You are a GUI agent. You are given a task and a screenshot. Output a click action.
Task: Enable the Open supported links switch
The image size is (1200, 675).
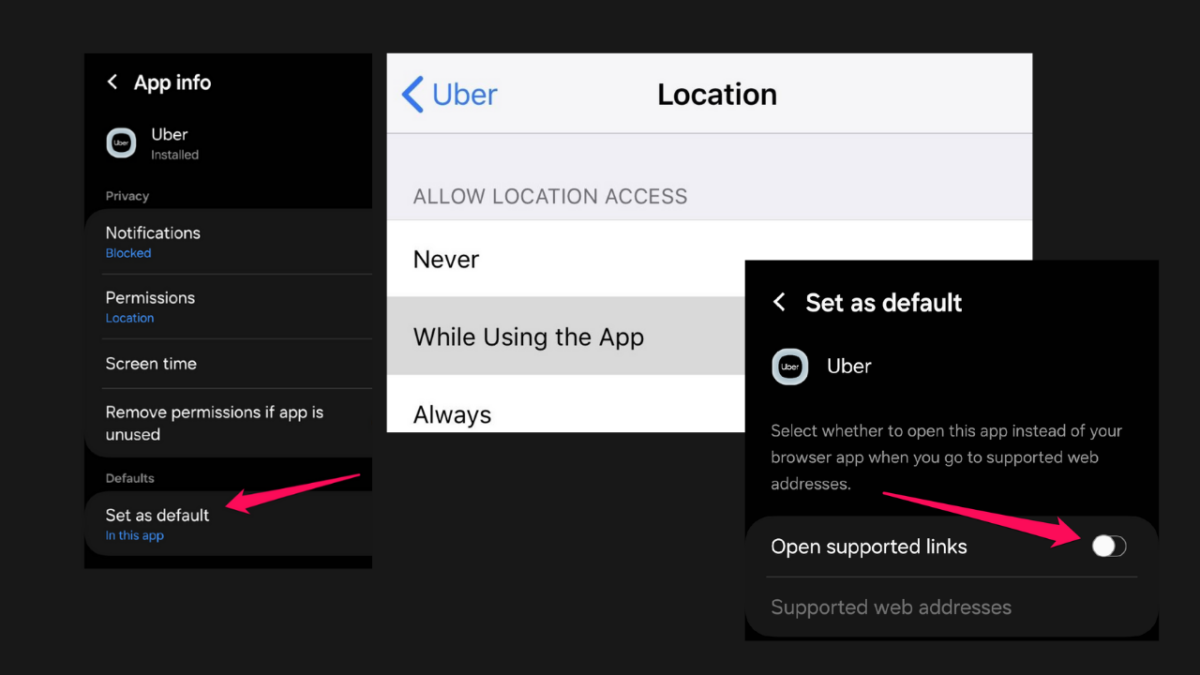1108,545
